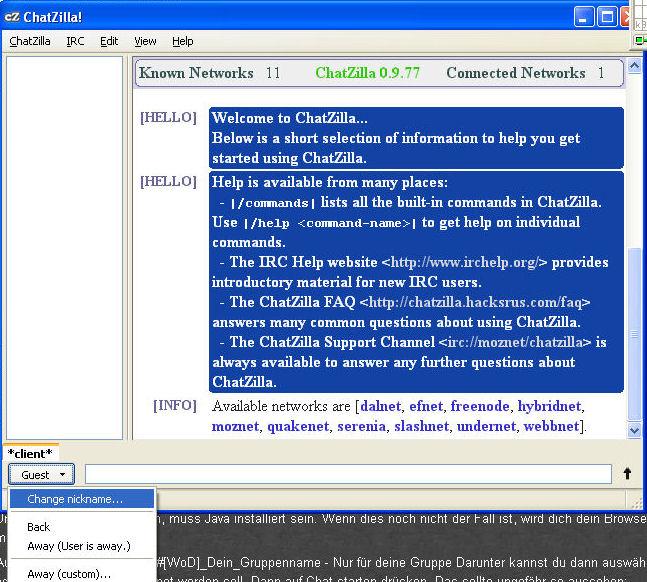Click the ChatZilla app icon in title bar

click(12, 16)
